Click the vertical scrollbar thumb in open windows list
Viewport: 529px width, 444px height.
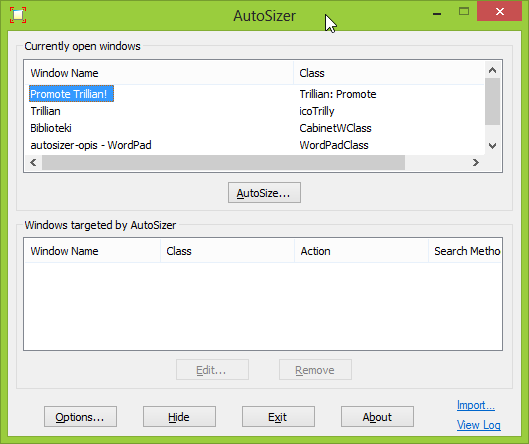click(x=492, y=102)
